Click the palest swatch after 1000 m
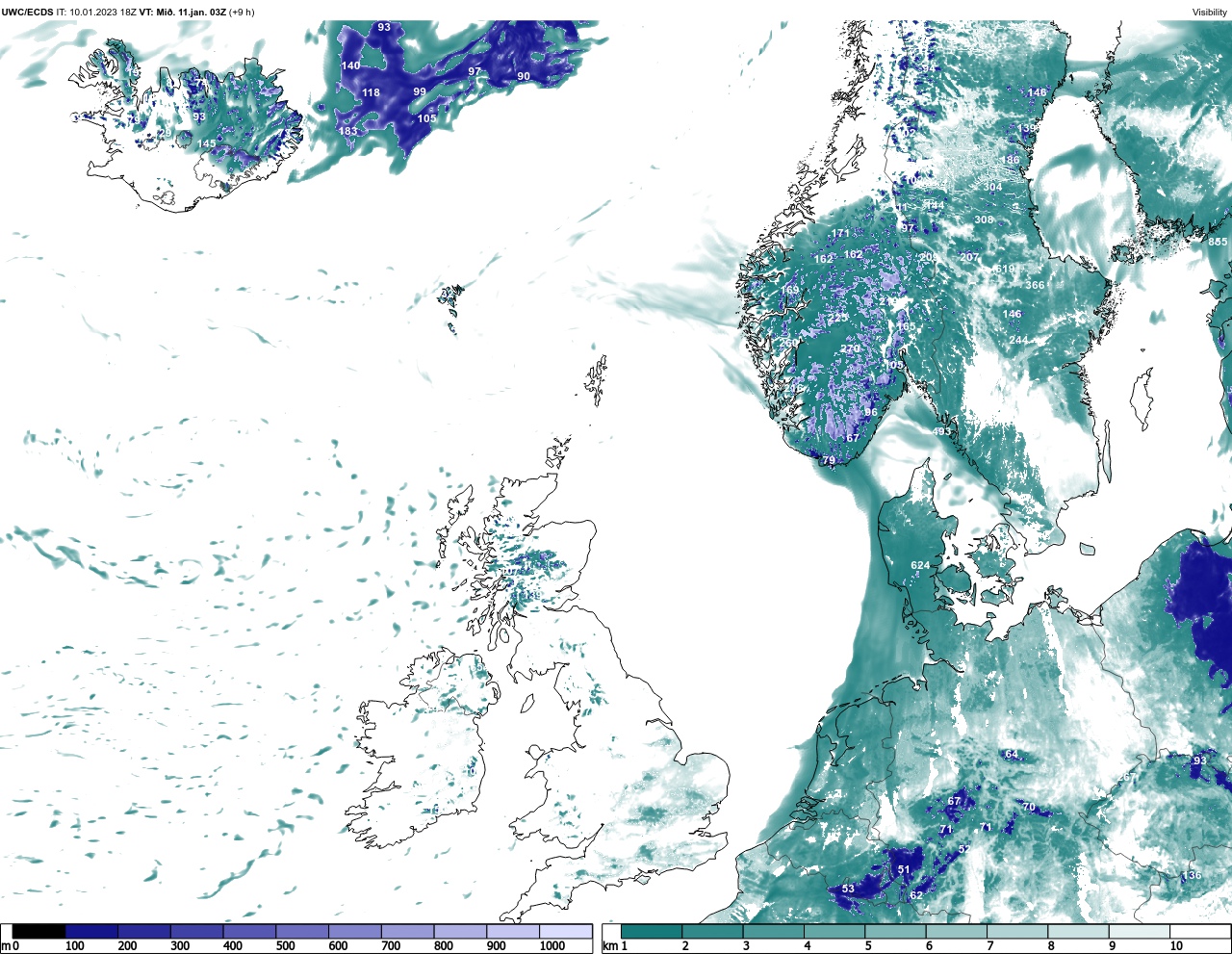Screen dimensions: 1232x954 (x=566, y=932)
